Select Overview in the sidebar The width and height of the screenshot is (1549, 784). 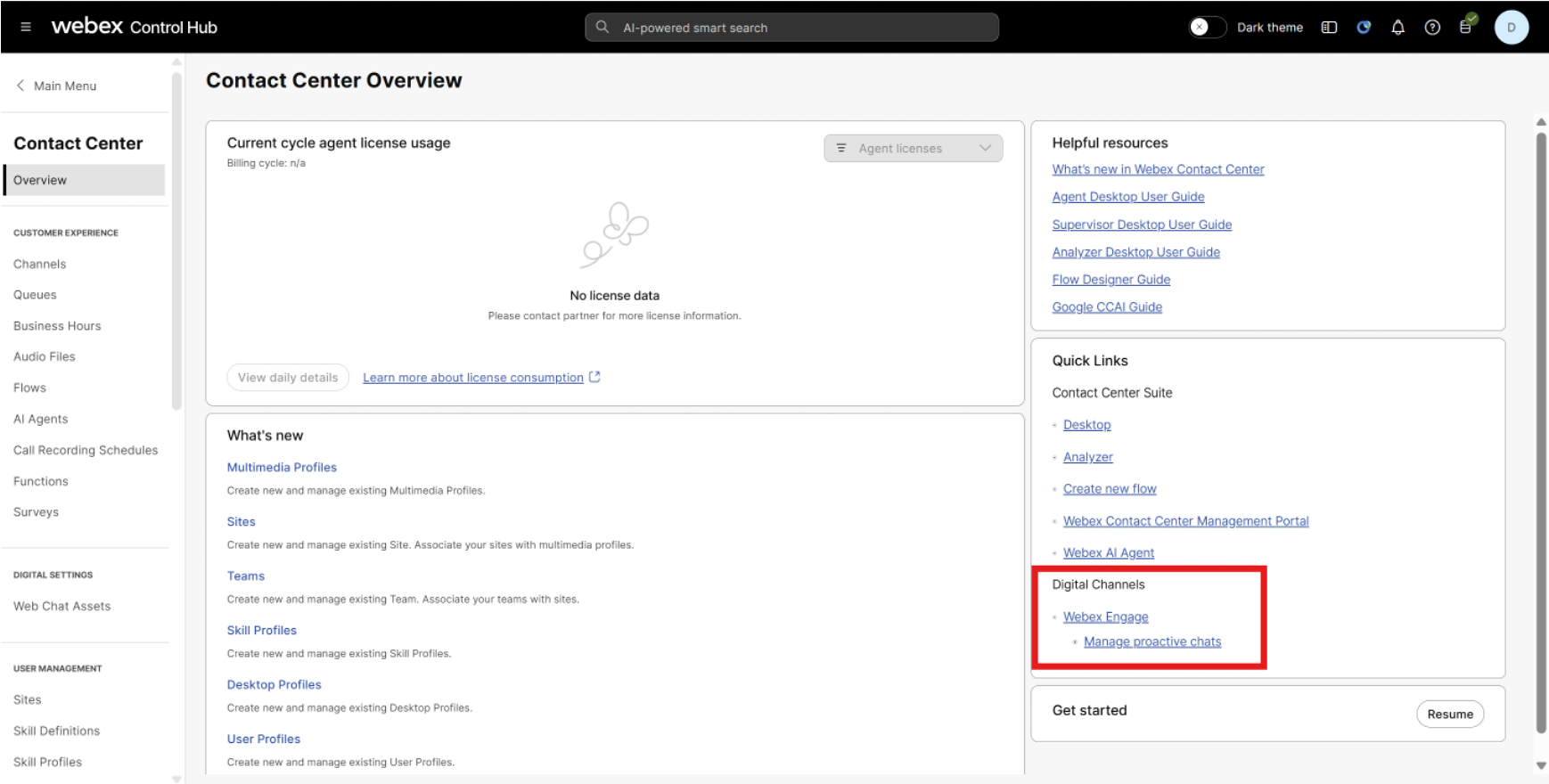84,180
